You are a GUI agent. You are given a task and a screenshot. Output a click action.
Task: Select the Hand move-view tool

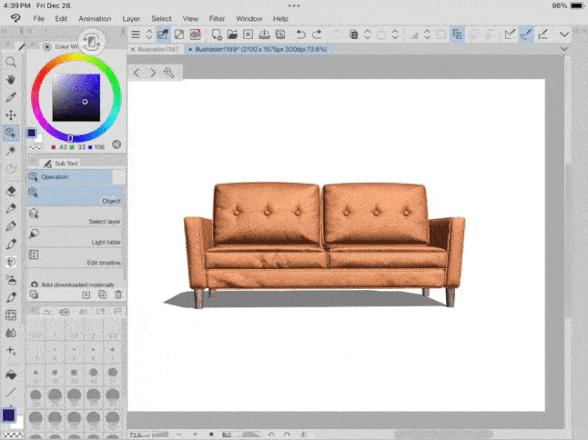click(11, 80)
